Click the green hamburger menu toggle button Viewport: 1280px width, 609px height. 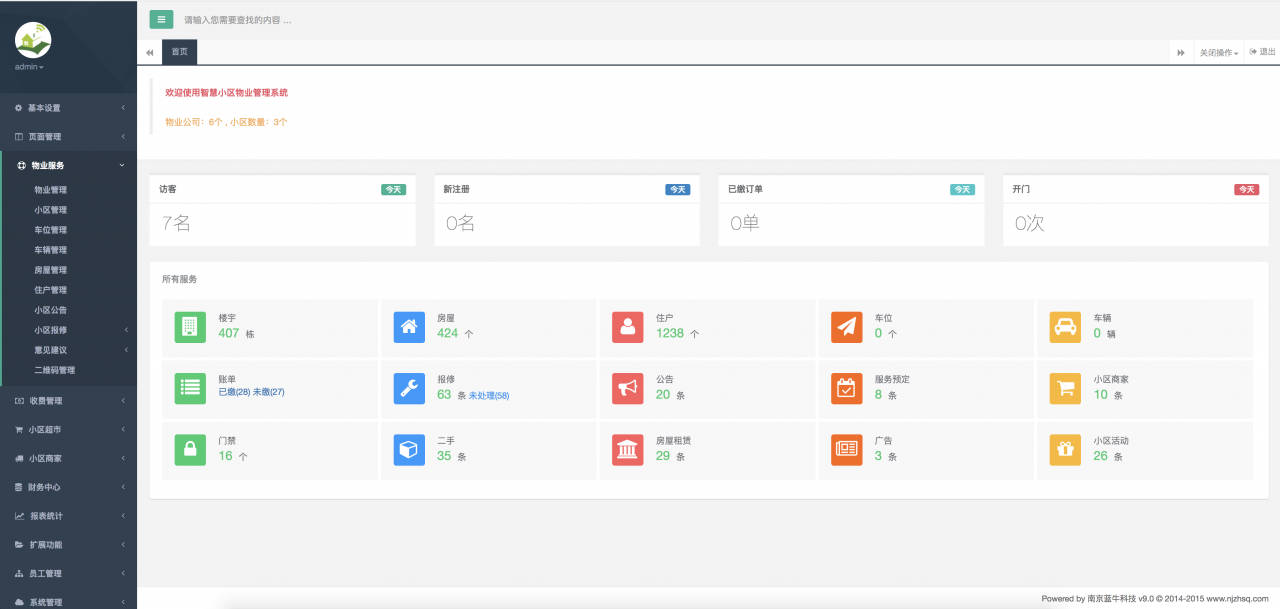161,19
